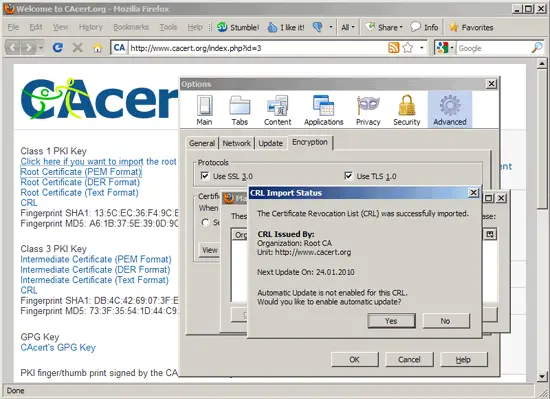Image resolution: width=550 pixels, height=399 pixels.
Task: Open the Tabs options panel
Action: click(x=240, y=110)
